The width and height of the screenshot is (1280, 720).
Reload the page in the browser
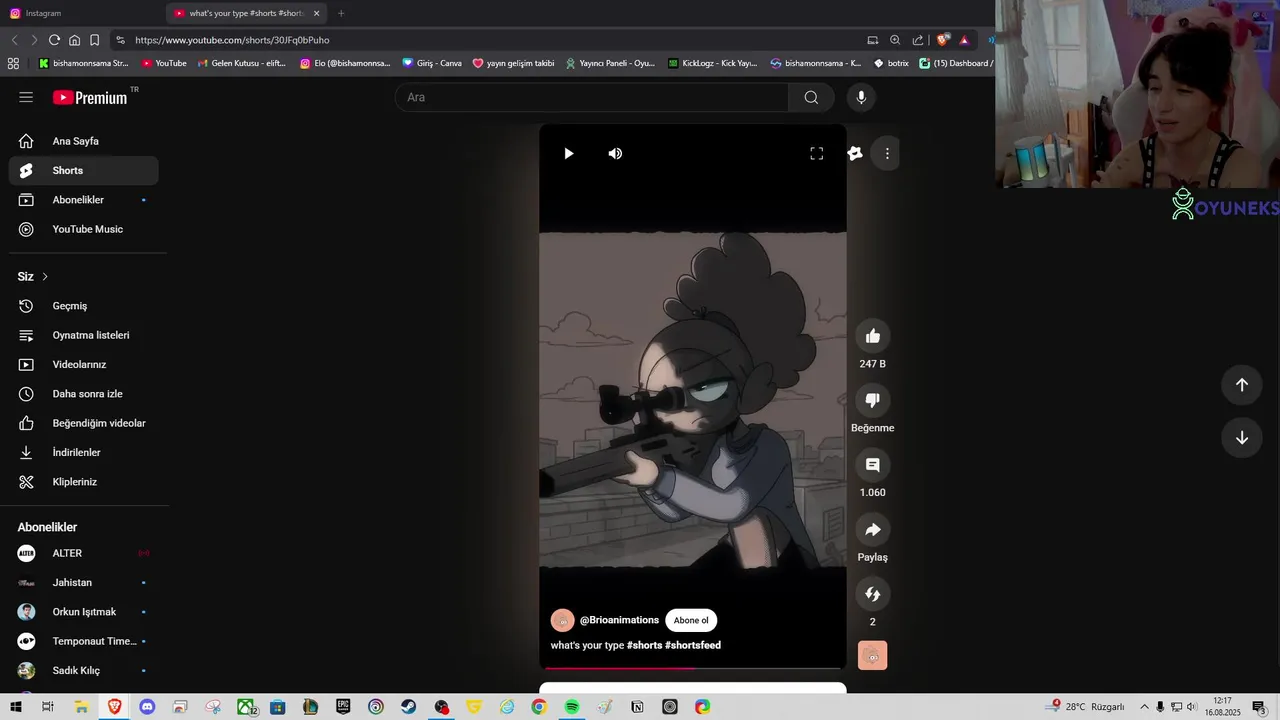pos(54,40)
